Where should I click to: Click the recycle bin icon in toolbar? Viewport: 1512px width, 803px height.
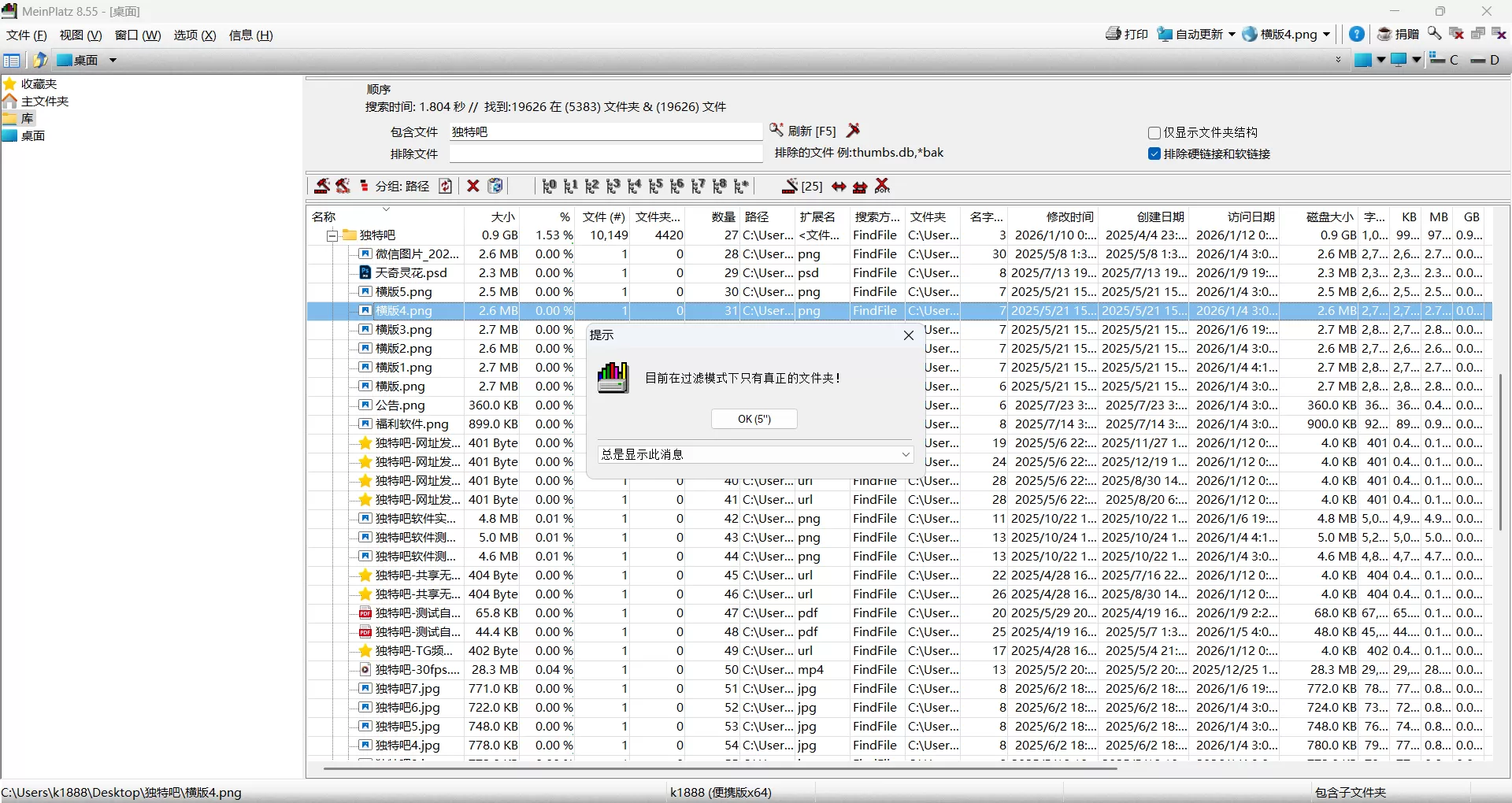495,187
